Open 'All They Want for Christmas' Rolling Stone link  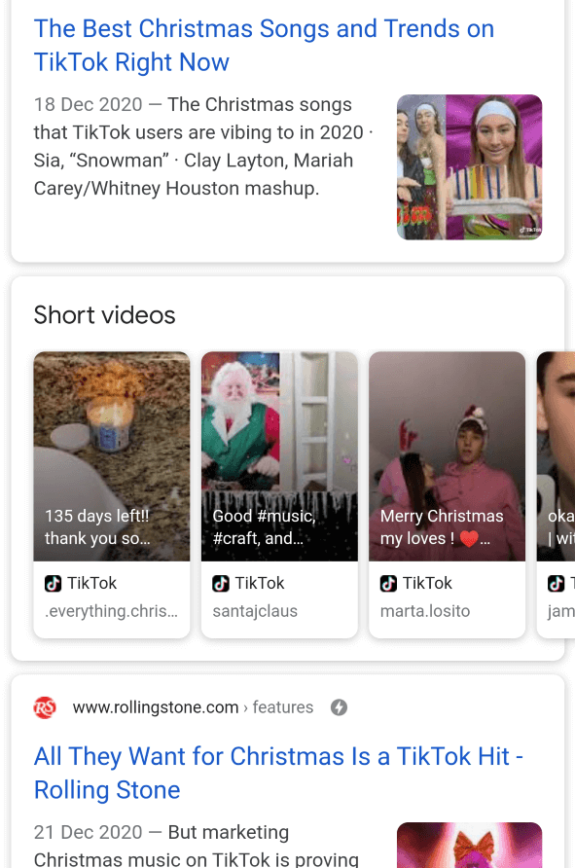[x=278, y=773]
